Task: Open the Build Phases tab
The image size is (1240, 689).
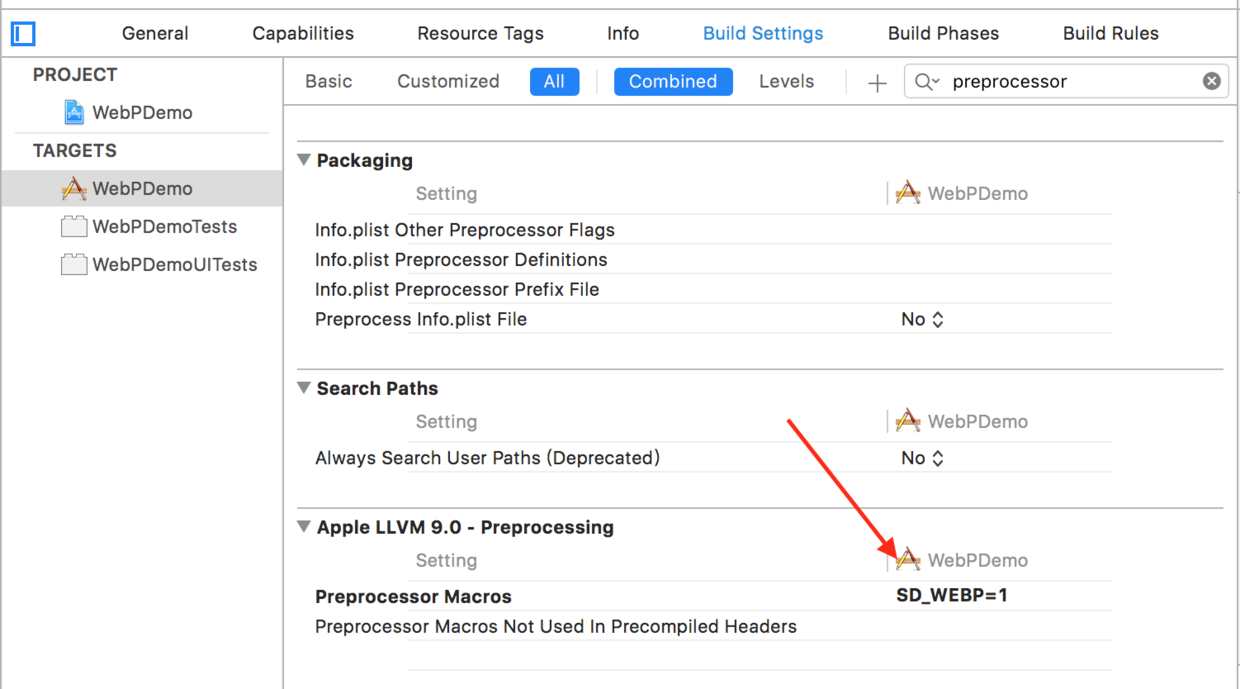Action: (x=943, y=34)
